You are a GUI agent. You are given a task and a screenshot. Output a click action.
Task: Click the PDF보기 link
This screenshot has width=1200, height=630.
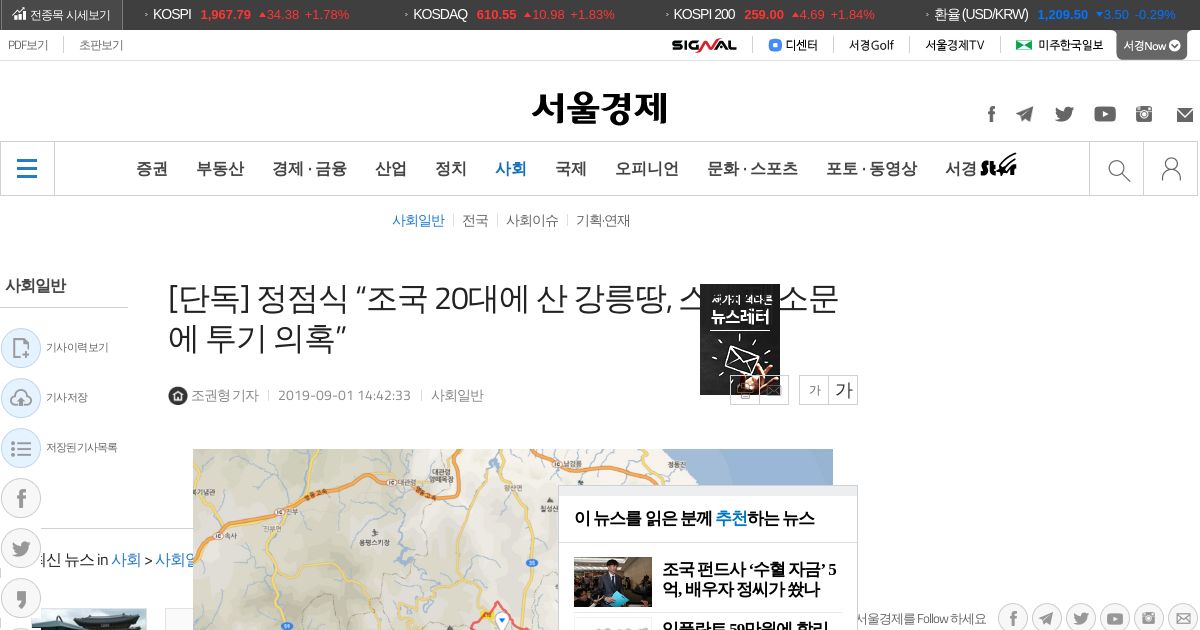pyautogui.click(x=28, y=45)
